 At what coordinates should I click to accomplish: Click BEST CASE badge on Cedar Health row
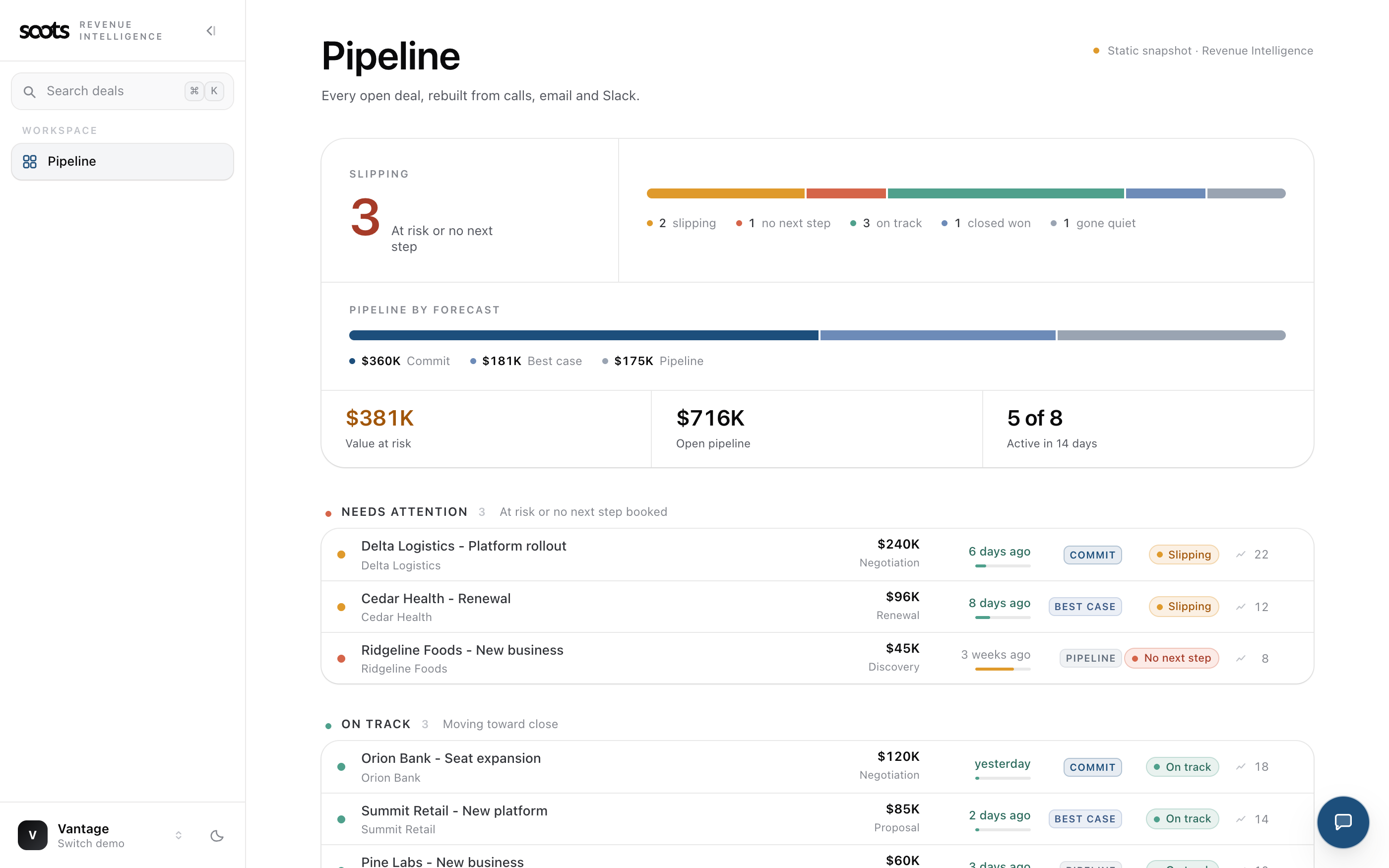click(x=1085, y=607)
